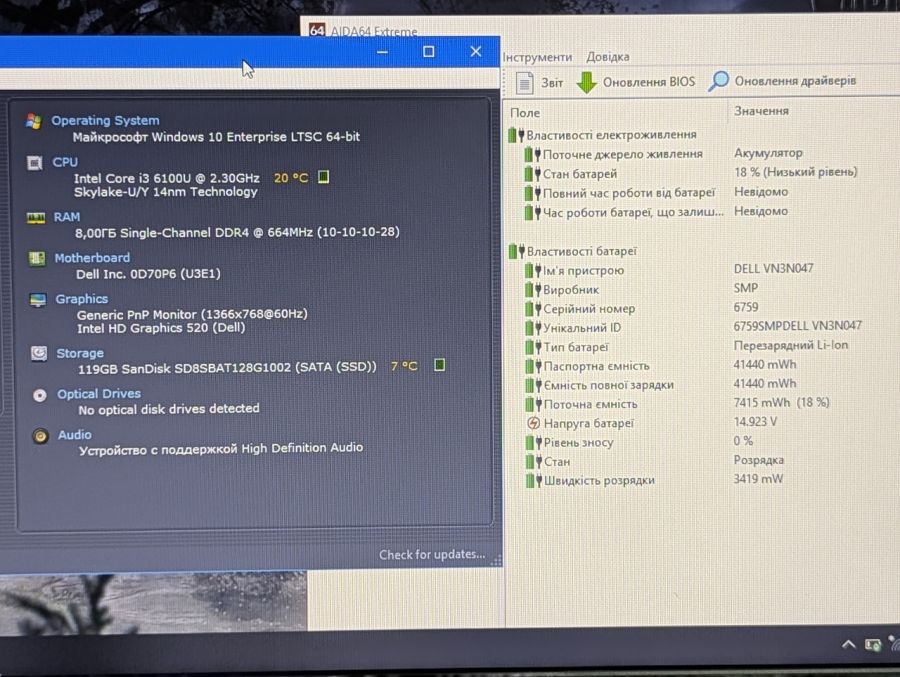Viewport: 900px width, 677px height.
Task: Click Оновлення BIOS toolbar button
Action: click(635, 82)
